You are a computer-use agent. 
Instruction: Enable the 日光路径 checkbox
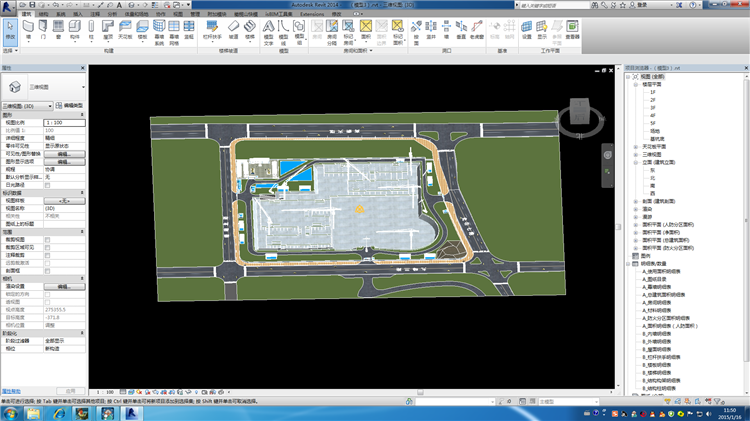click(48, 185)
